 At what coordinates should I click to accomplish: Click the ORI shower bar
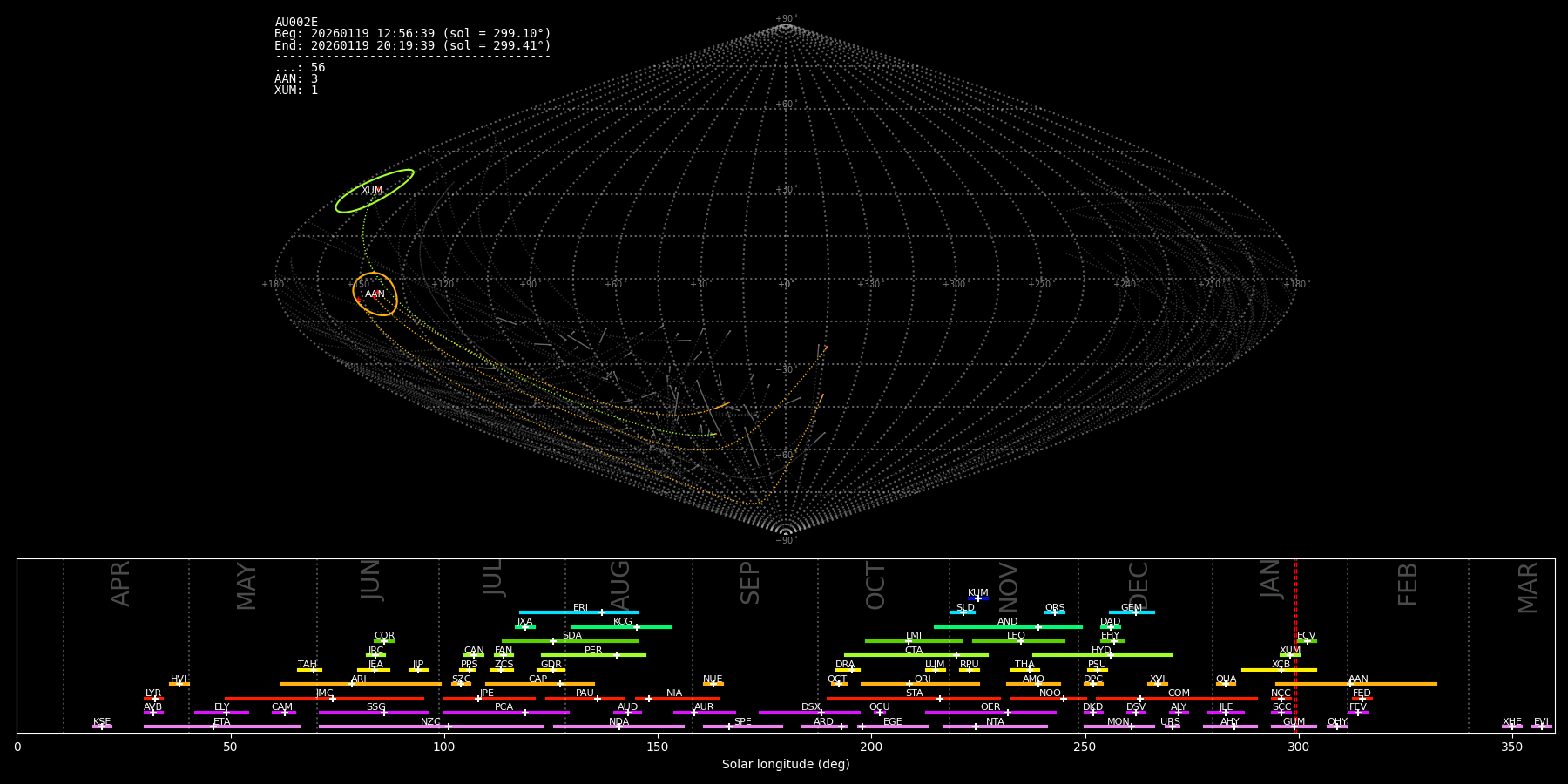920,684
